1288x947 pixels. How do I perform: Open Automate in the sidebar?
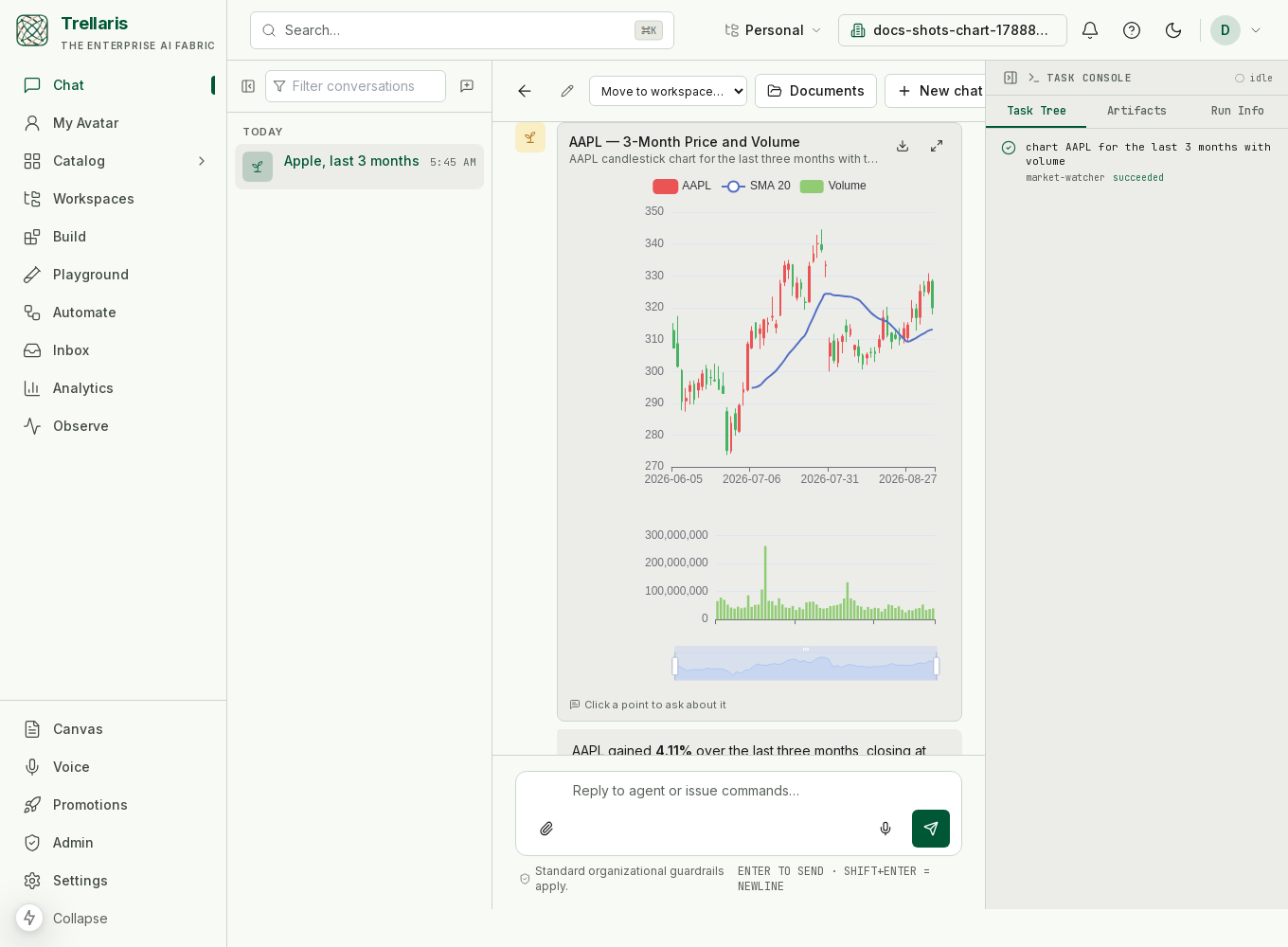[x=114, y=313]
